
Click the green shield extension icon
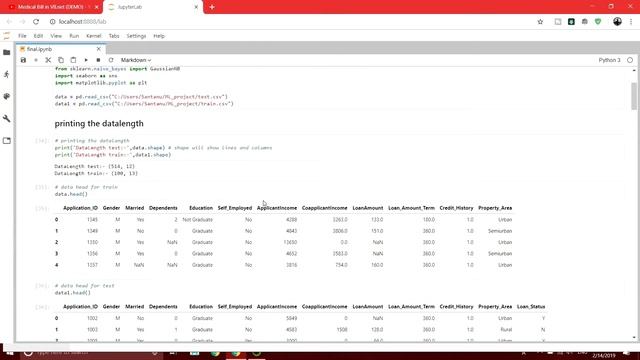pyautogui.click(x=598, y=22)
